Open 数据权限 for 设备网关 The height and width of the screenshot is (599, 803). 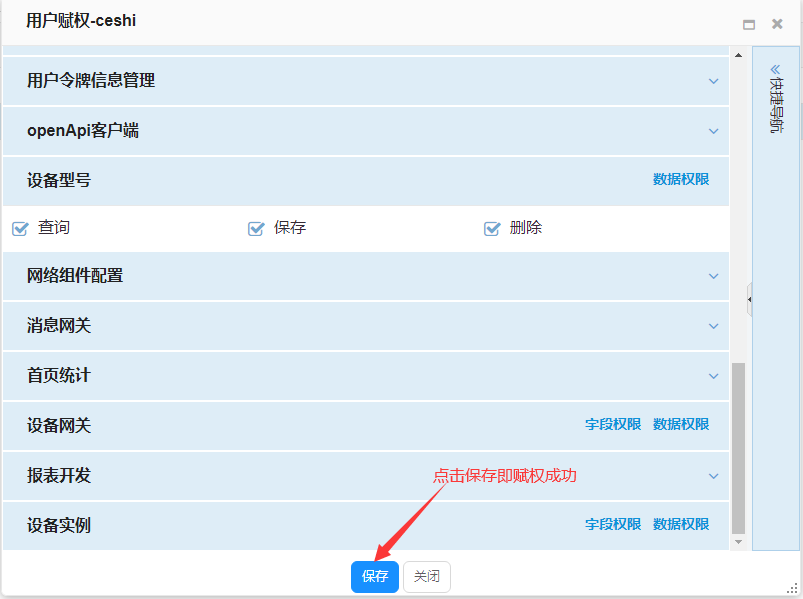[681, 425]
